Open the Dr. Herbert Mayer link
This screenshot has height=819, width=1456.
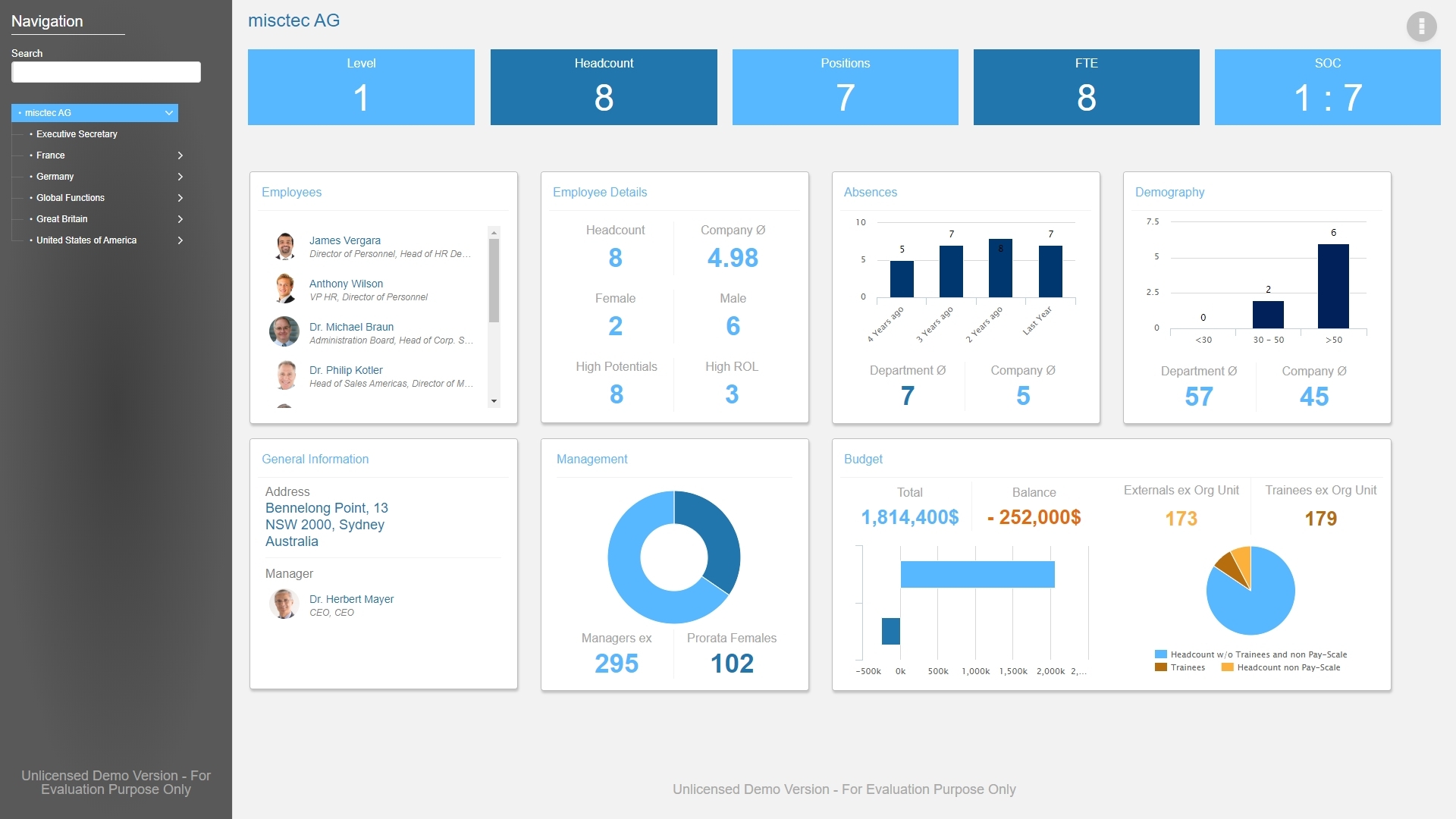[x=351, y=599]
